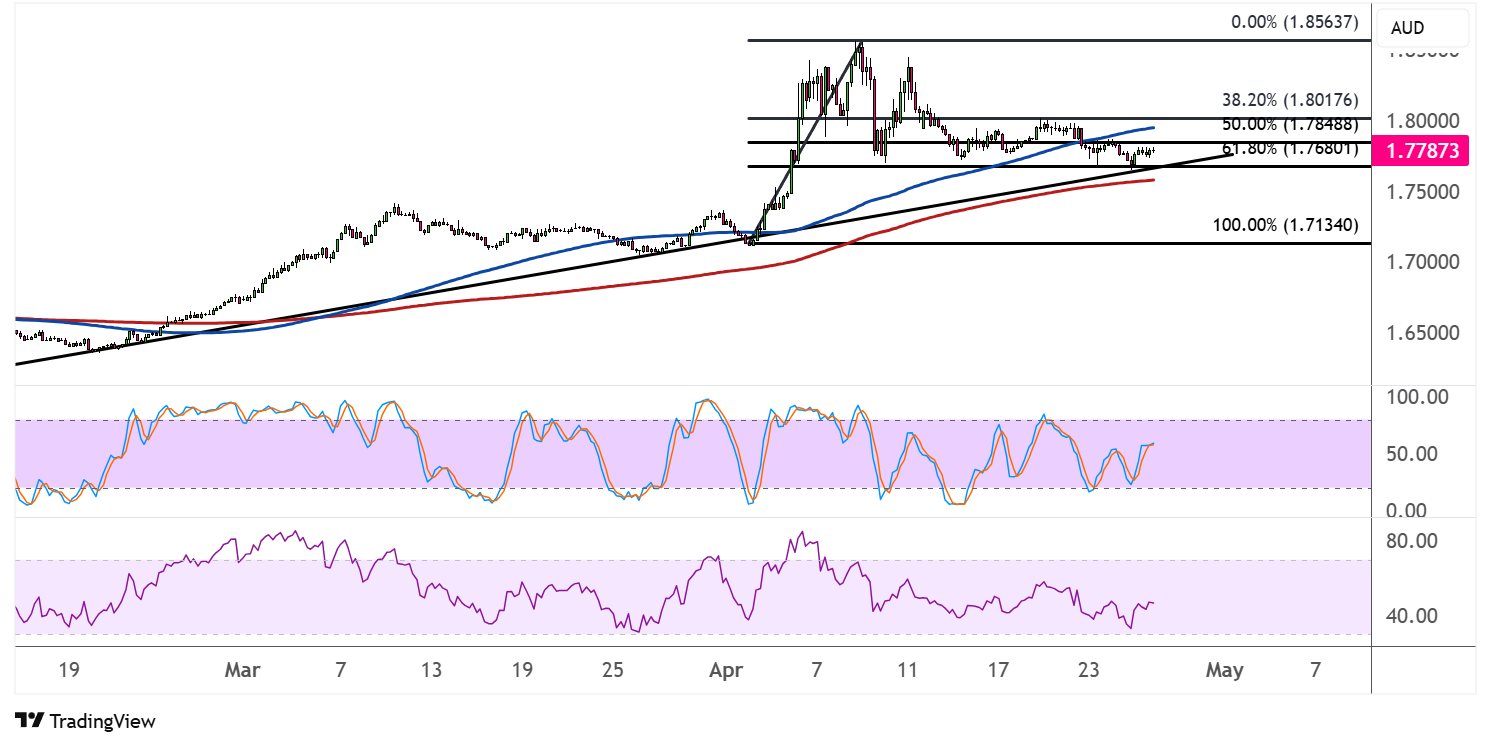
Task: Select the current price label 1.77873
Action: [1422, 151]
